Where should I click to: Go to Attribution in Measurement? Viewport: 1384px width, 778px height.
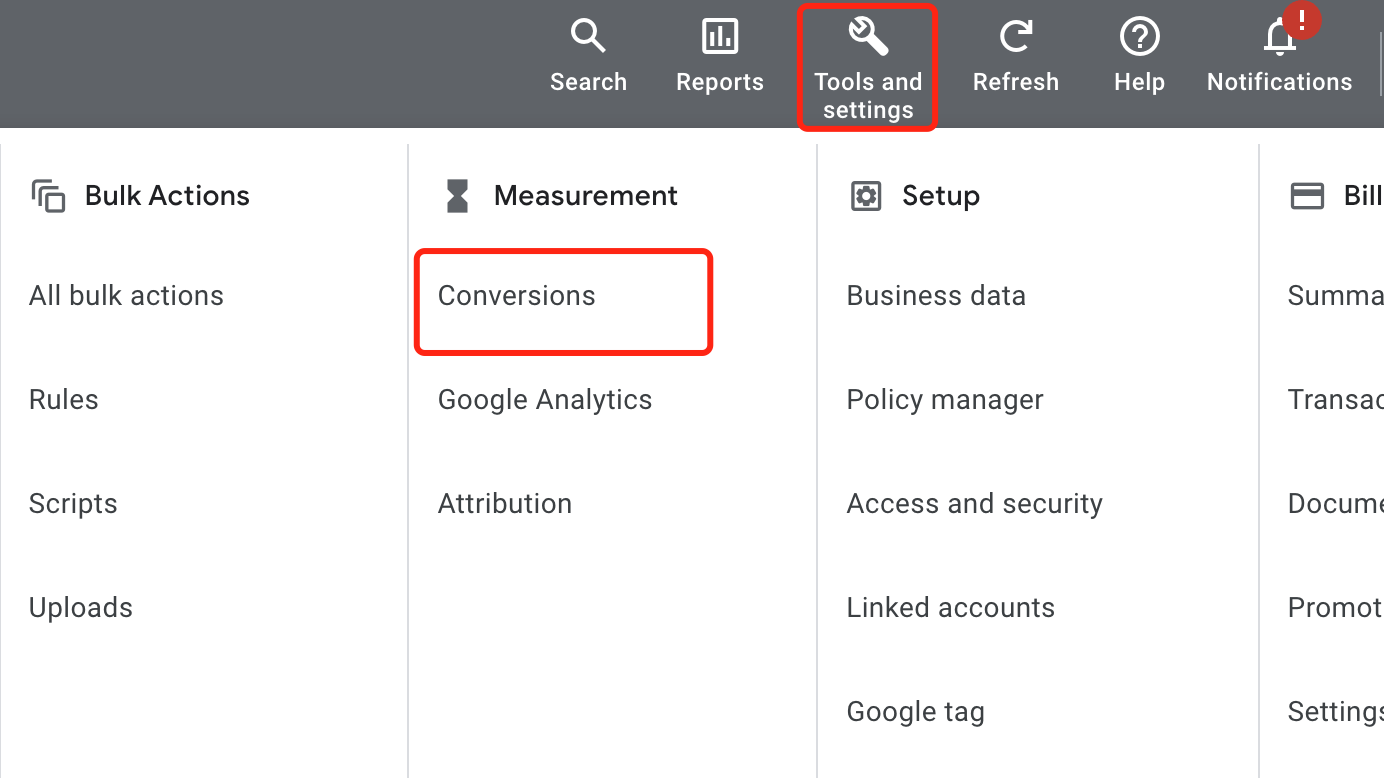505,504
